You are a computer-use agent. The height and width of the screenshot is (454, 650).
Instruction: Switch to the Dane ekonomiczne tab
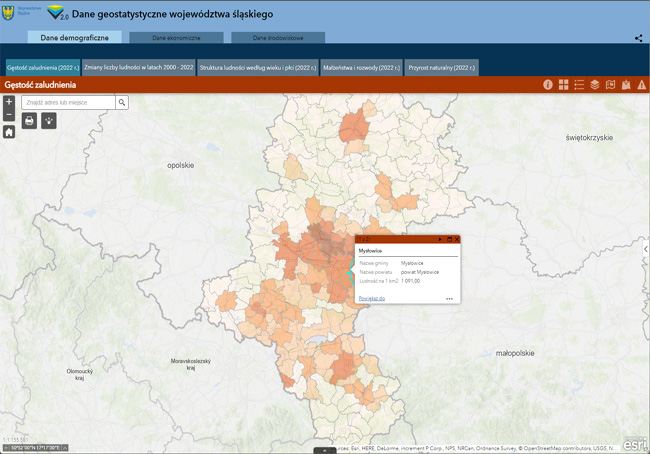pyautogui.click(x=176, y=37)
